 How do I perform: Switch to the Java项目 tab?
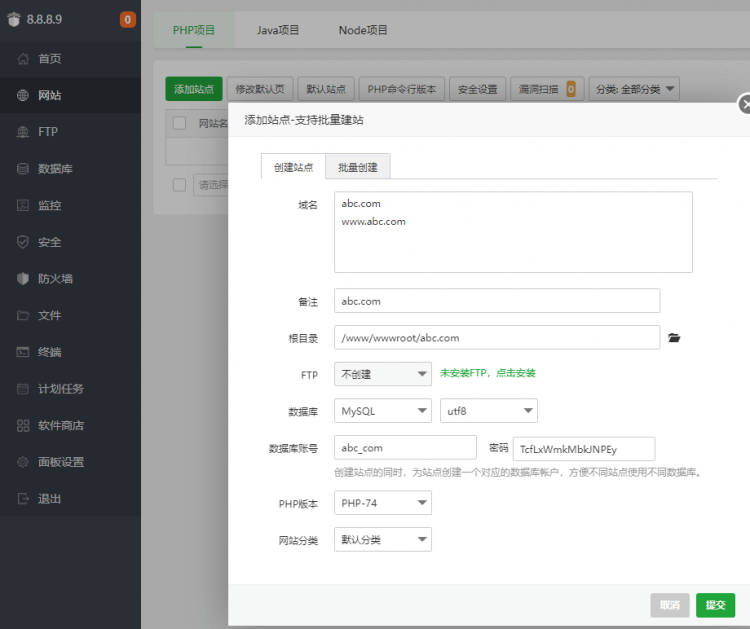[277, 30]
